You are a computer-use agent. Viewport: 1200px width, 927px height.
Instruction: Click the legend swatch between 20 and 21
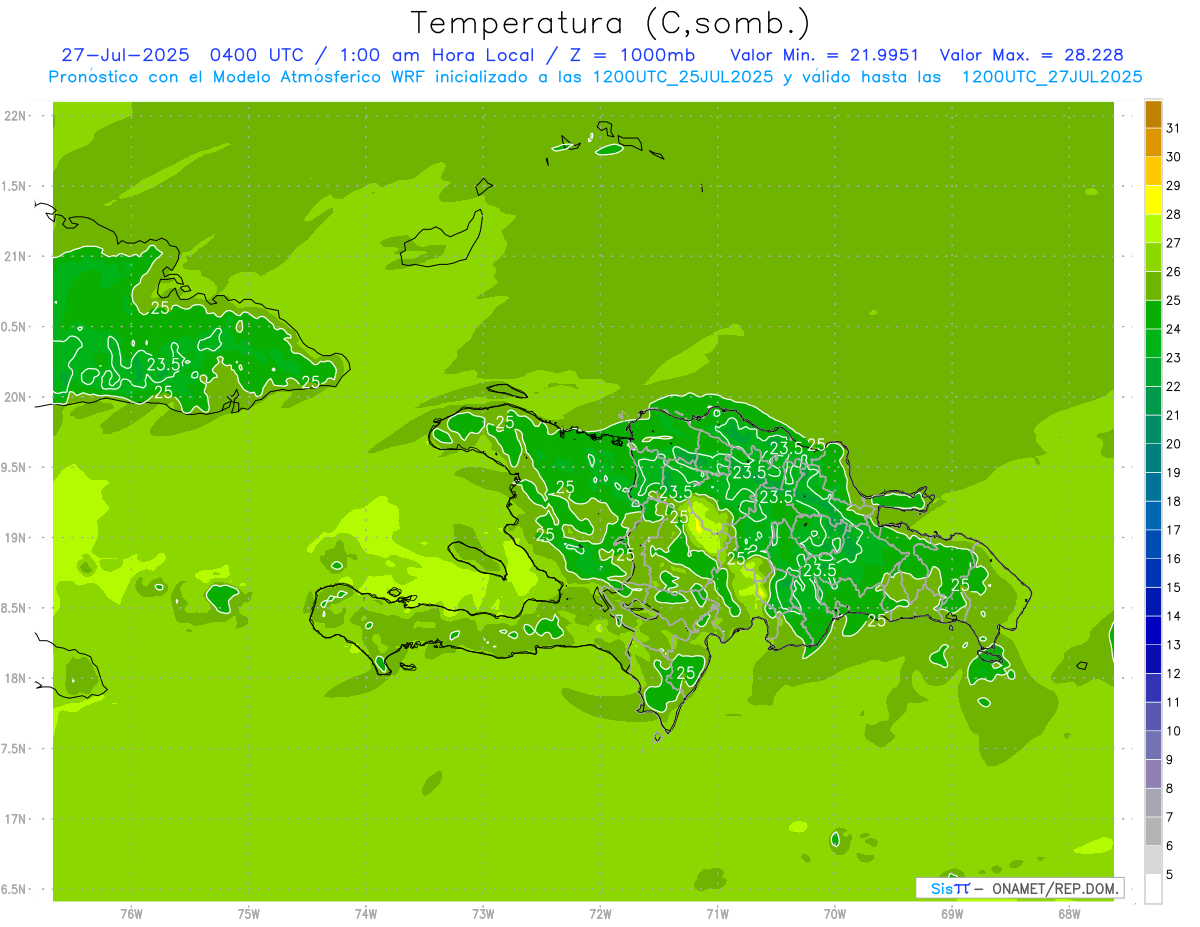(1153, 429)
